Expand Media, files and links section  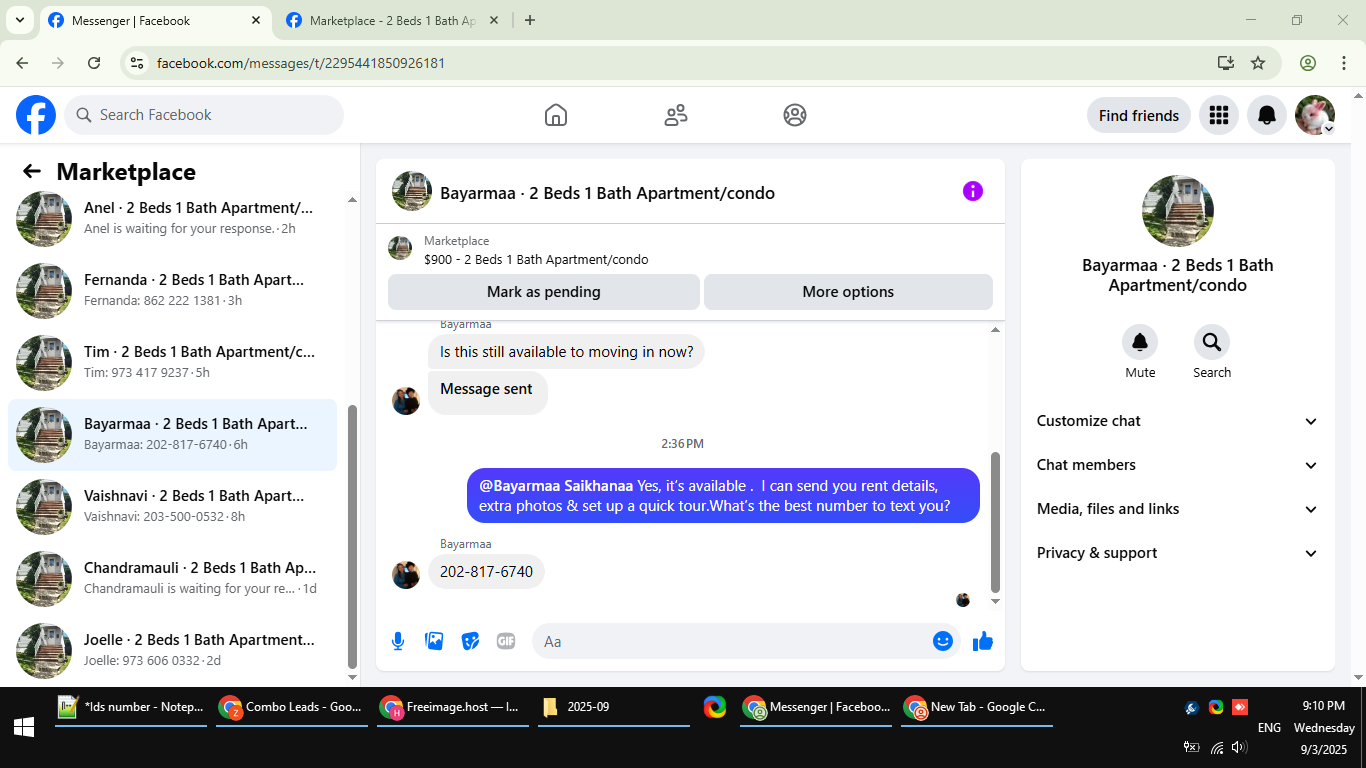pyautogui.click(x=1178, y=509)
